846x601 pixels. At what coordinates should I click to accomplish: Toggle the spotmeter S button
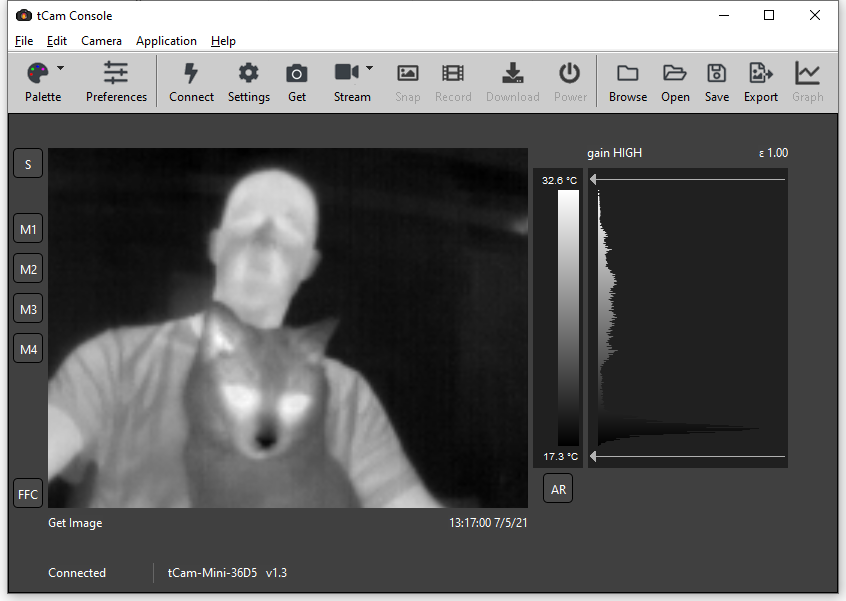click(x=28, y=164)
